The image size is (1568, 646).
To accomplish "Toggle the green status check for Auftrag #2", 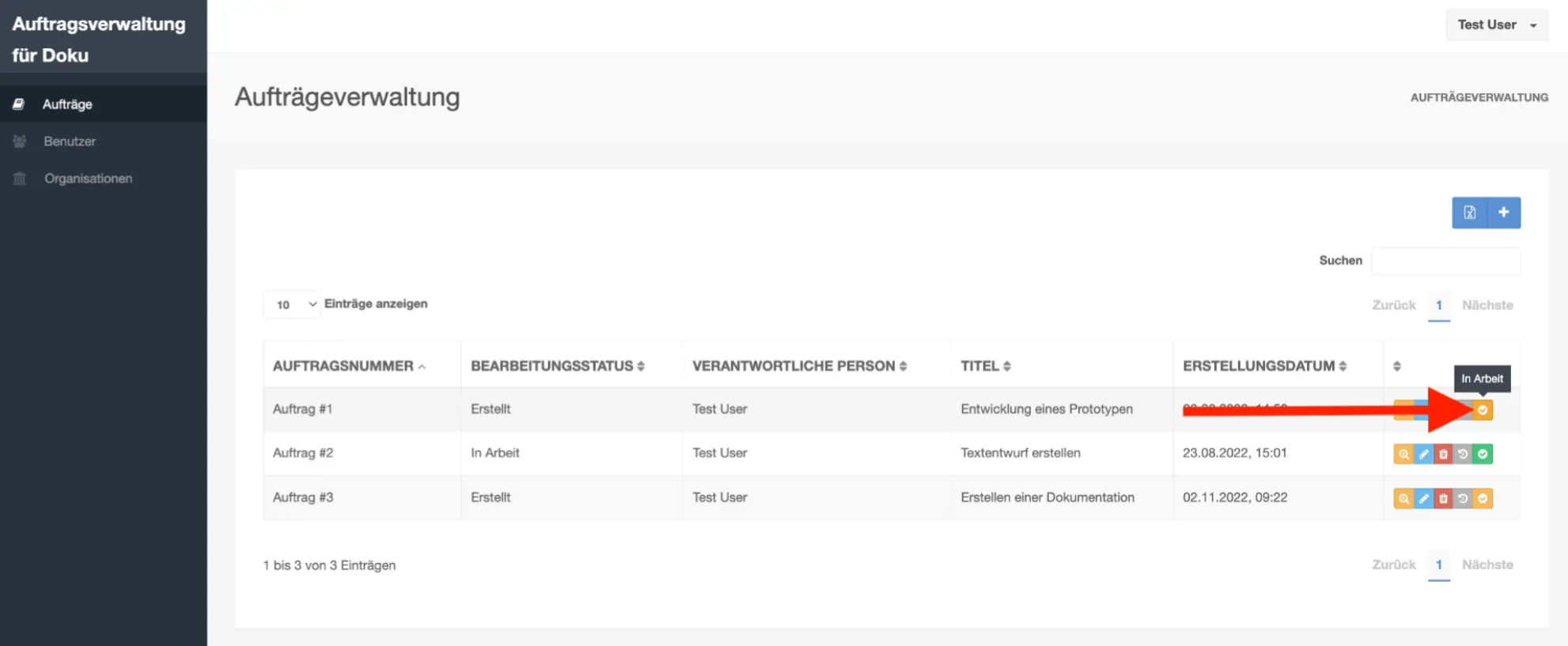I will click(x=1483, y=454).
